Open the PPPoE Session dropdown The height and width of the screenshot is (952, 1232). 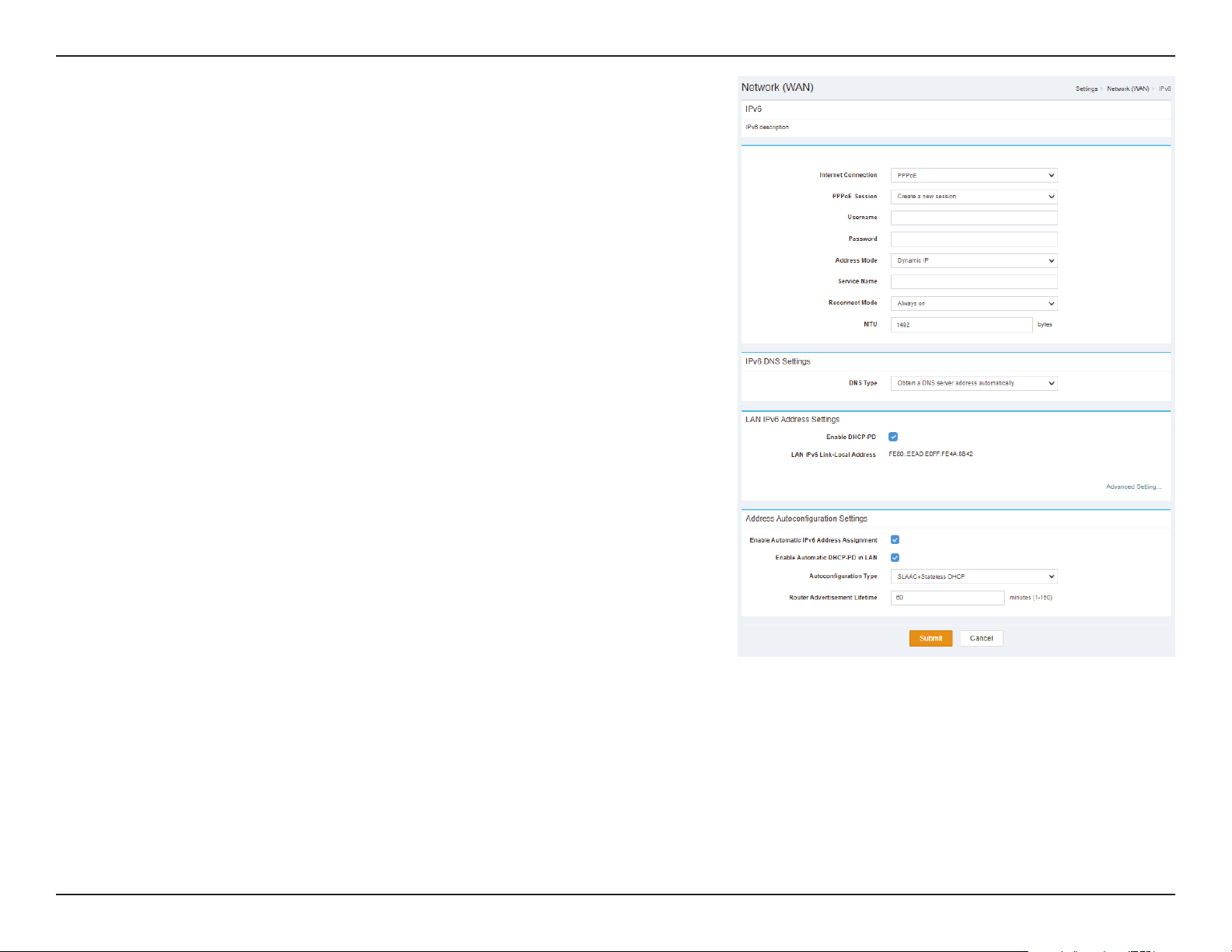[974, 197]
